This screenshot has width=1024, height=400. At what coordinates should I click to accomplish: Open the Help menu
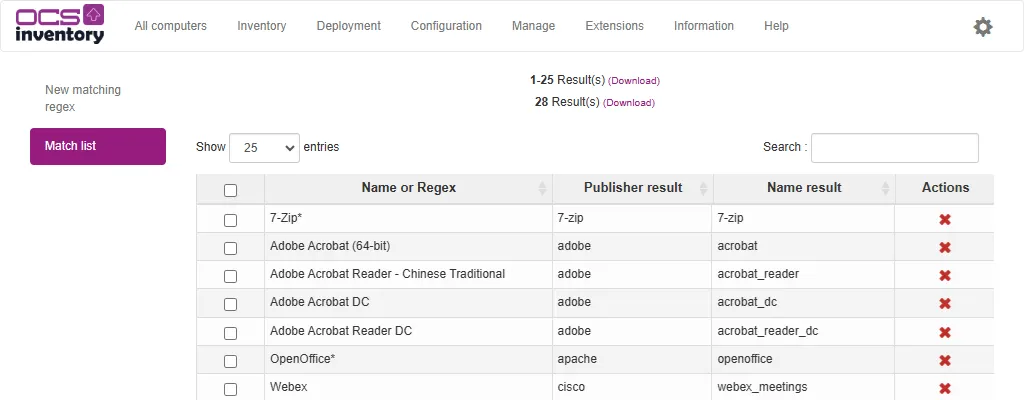pos(776,26)
